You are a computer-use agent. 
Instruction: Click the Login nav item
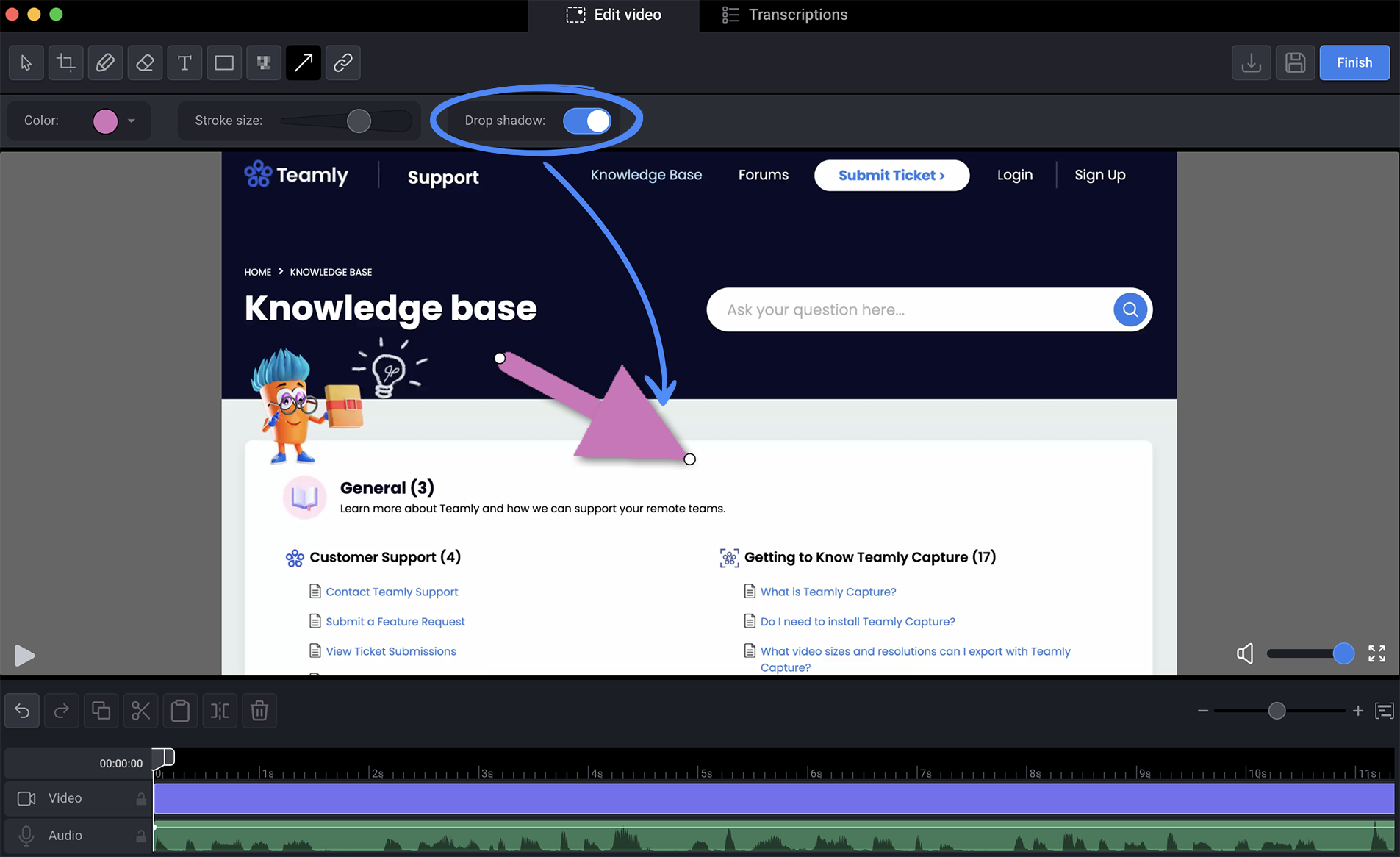click(x=1014, y=175)
